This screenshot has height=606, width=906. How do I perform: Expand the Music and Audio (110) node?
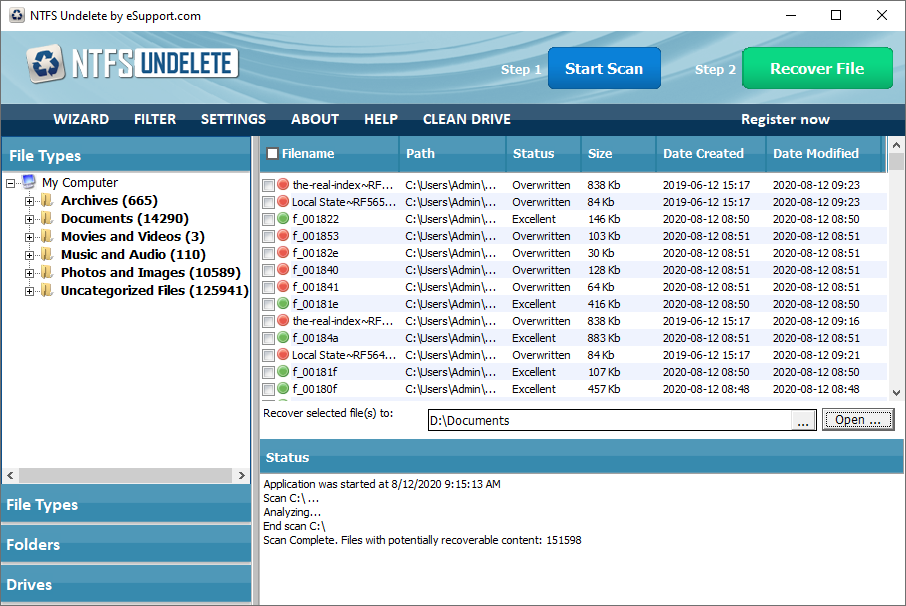29,255
